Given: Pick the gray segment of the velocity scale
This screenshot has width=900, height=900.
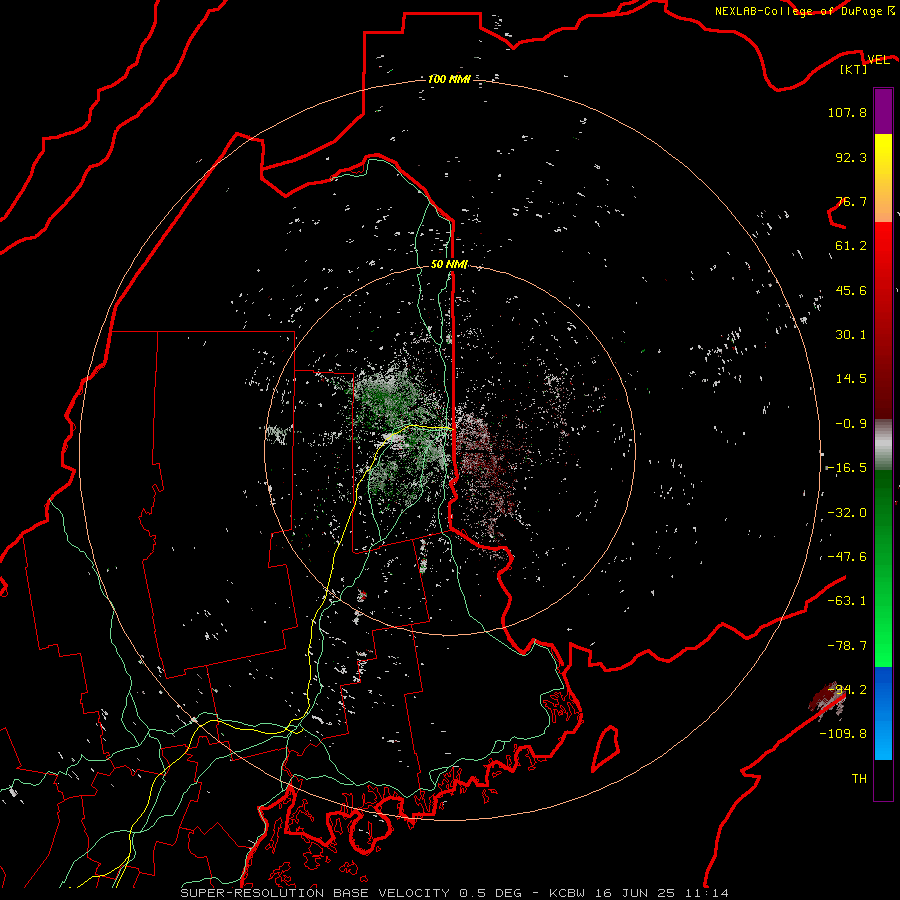Looking at the screenshot, I should (883, 445).
